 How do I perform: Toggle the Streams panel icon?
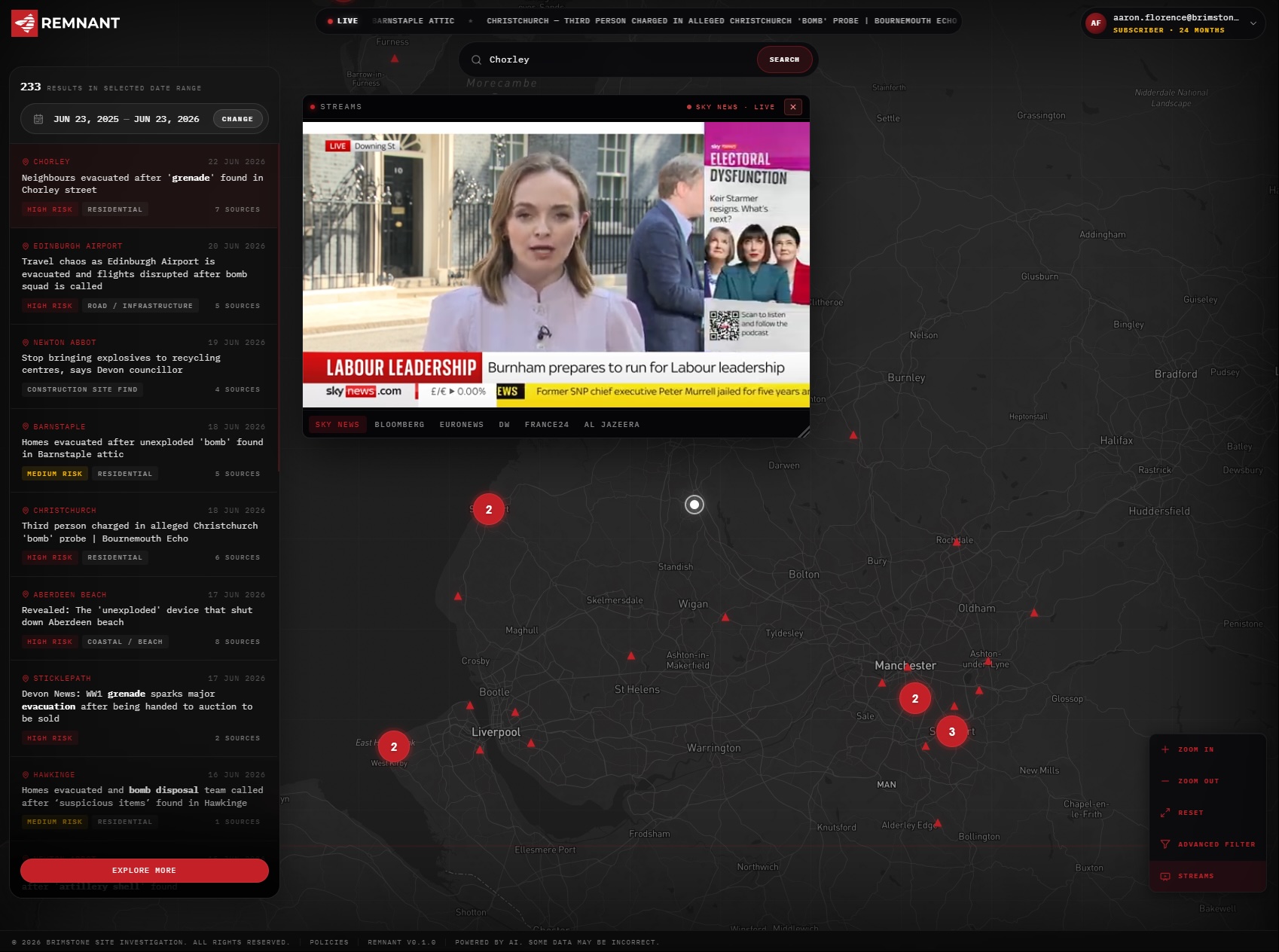click(1165, 876)
